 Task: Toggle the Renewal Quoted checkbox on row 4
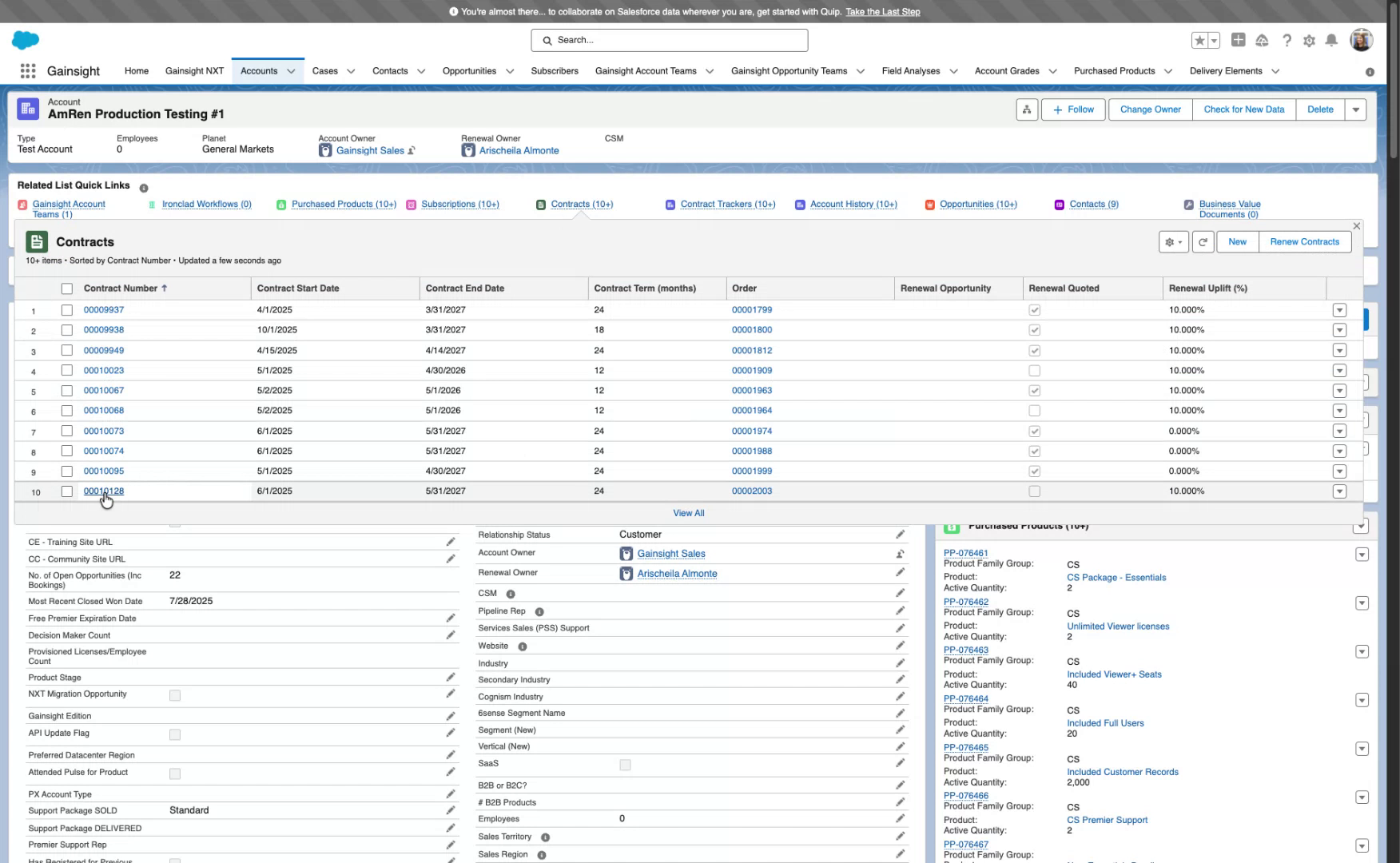tap(1035, 370)
